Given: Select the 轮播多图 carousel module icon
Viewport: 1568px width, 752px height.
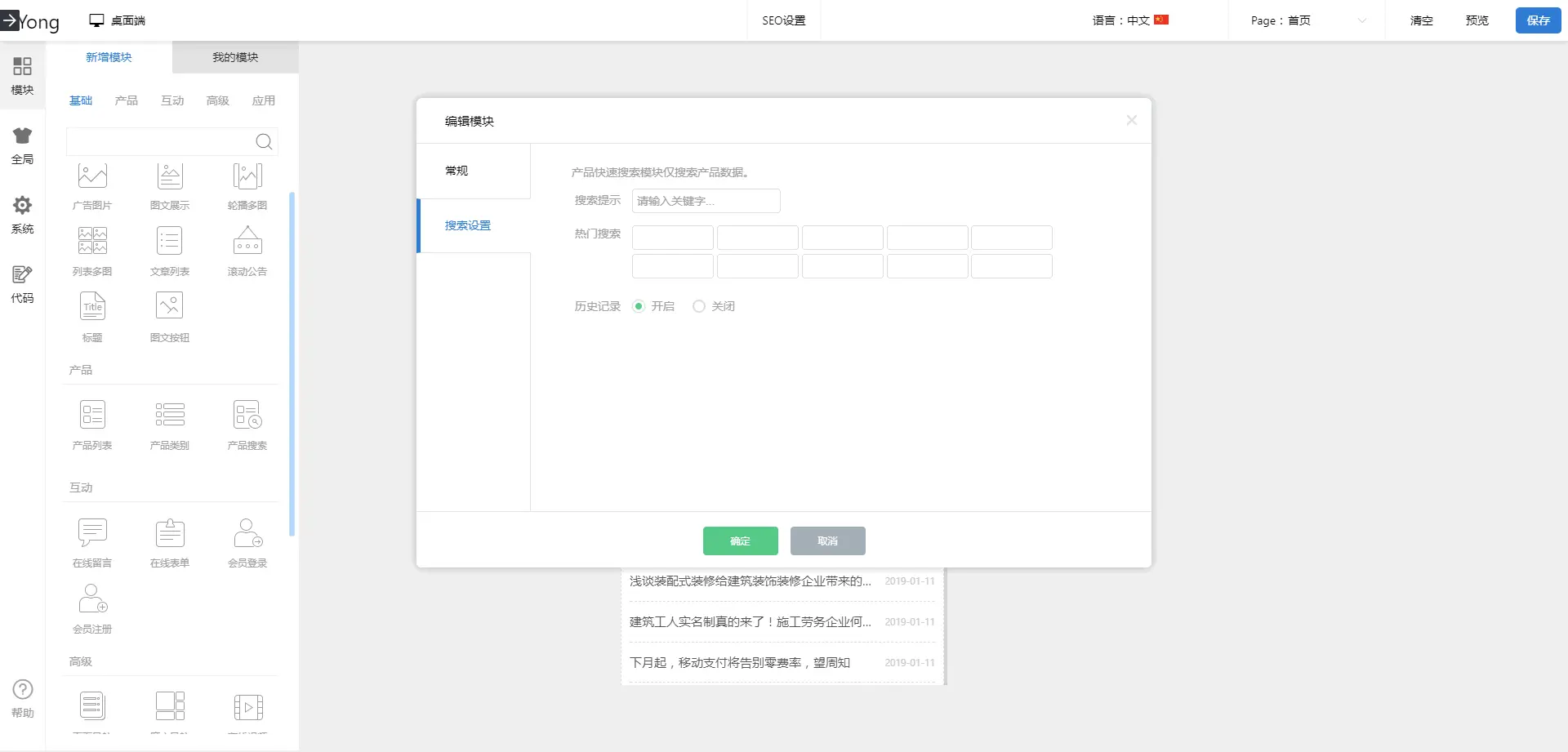Looking at the screenshot, I should point(247,176).
